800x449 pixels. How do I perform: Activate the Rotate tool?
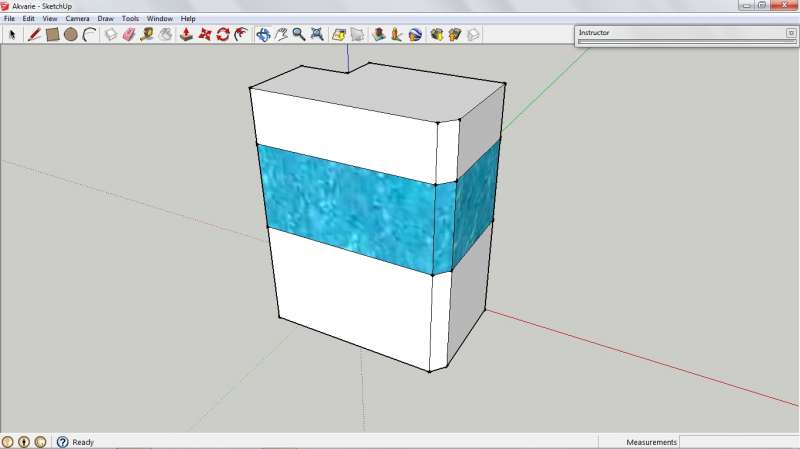(223, 34)
